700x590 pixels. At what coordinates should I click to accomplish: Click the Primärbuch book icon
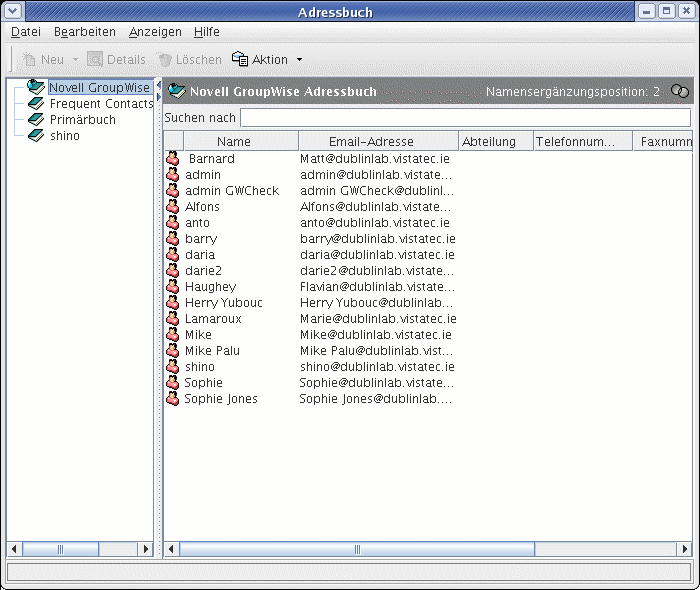click(x=36, y=120)
